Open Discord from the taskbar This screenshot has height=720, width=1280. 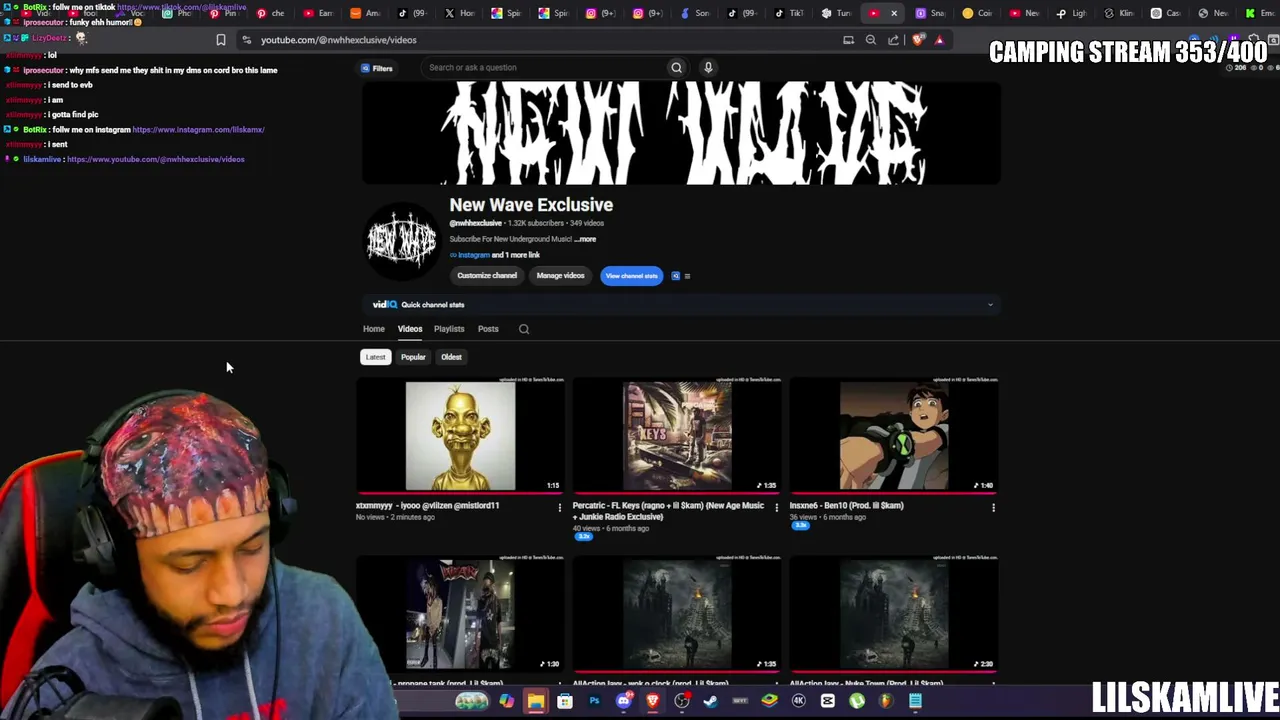click(x=623, y=701)
